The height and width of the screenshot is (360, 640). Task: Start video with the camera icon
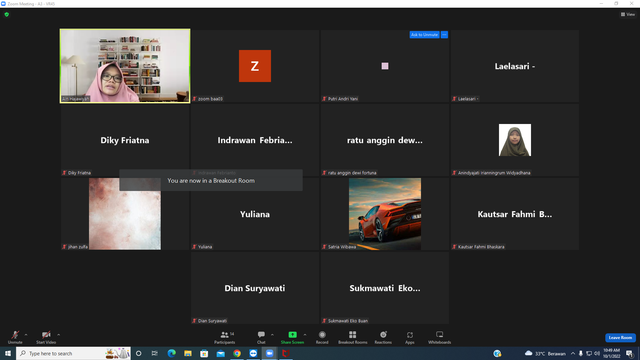pos(46,337)
